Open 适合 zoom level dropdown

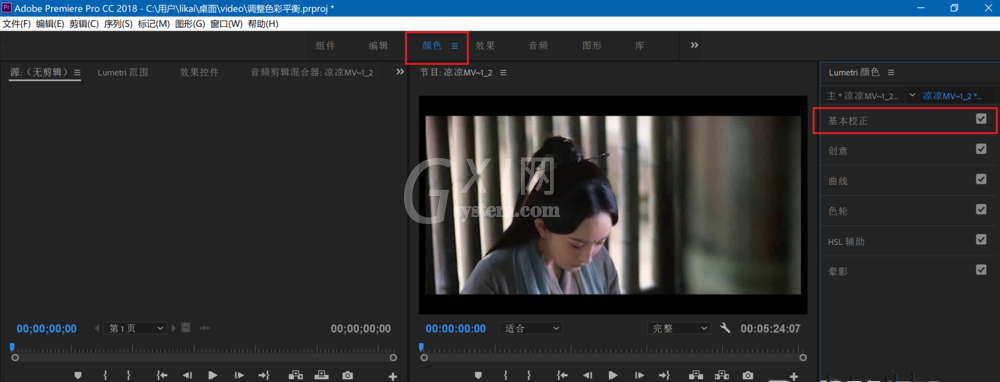tap(532, 328)
